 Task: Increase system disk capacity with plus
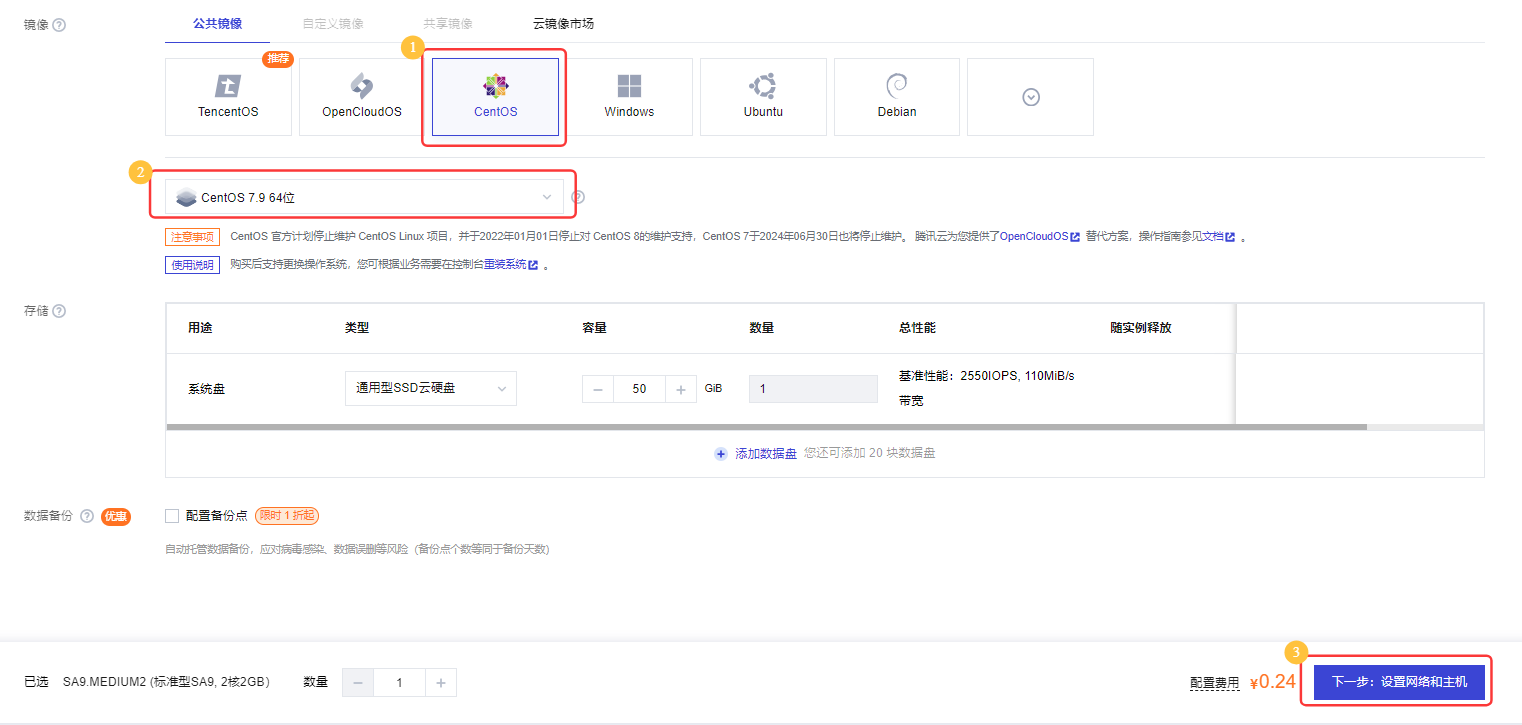click(x=680, y=389)
